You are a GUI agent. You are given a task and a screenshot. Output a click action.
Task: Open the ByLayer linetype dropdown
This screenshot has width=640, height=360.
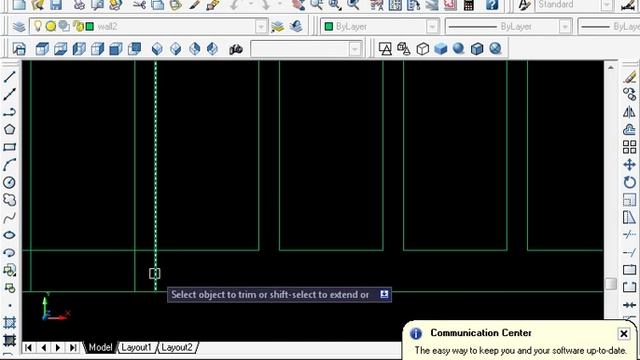564,27
